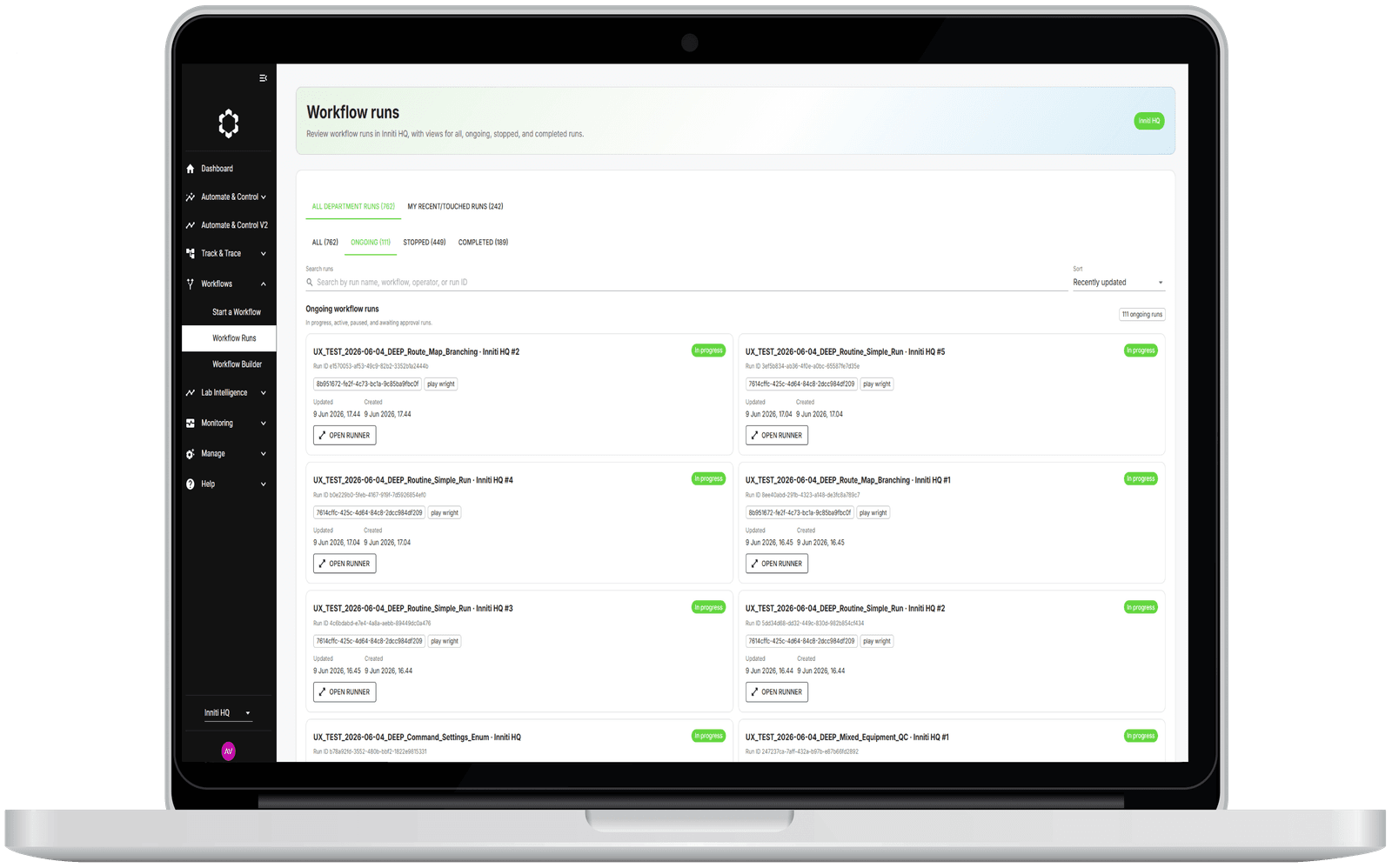Click the Workflows branch icon
The width and height of the screenshot is (1392, 868).
click(x=191, y=284)
